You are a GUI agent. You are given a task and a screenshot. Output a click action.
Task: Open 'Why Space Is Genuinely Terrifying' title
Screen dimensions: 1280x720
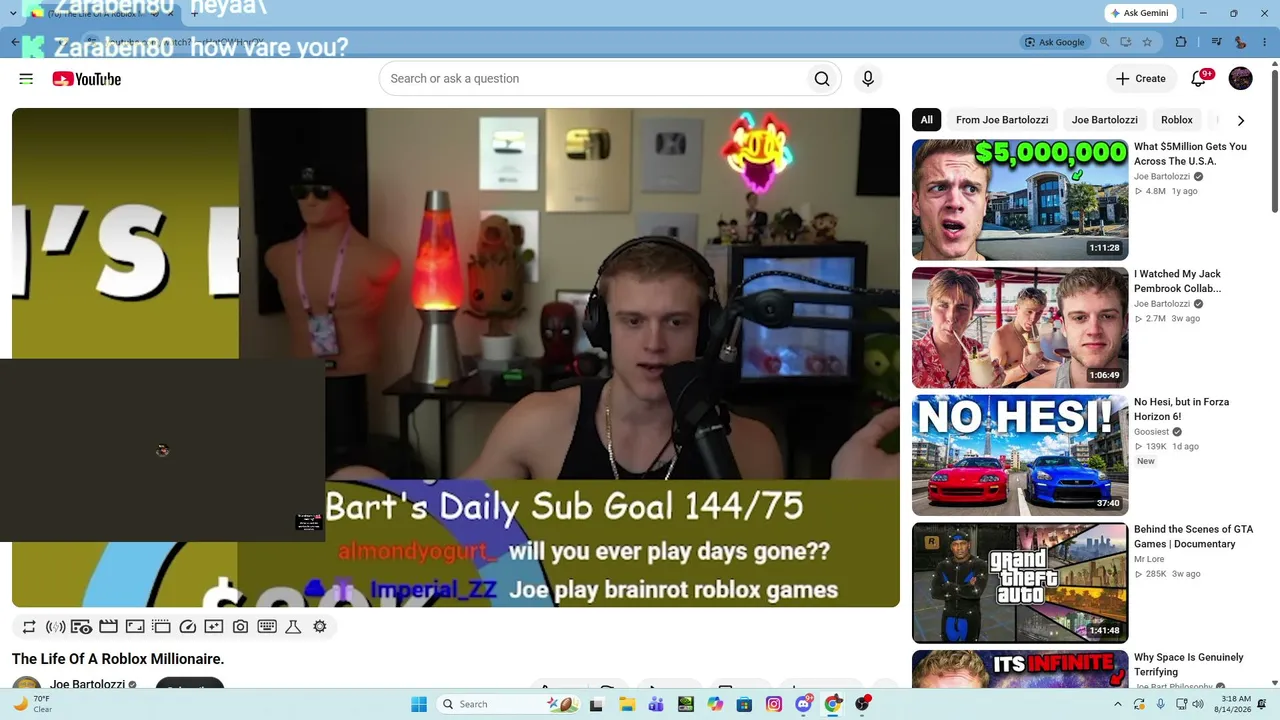point(1189,665)
